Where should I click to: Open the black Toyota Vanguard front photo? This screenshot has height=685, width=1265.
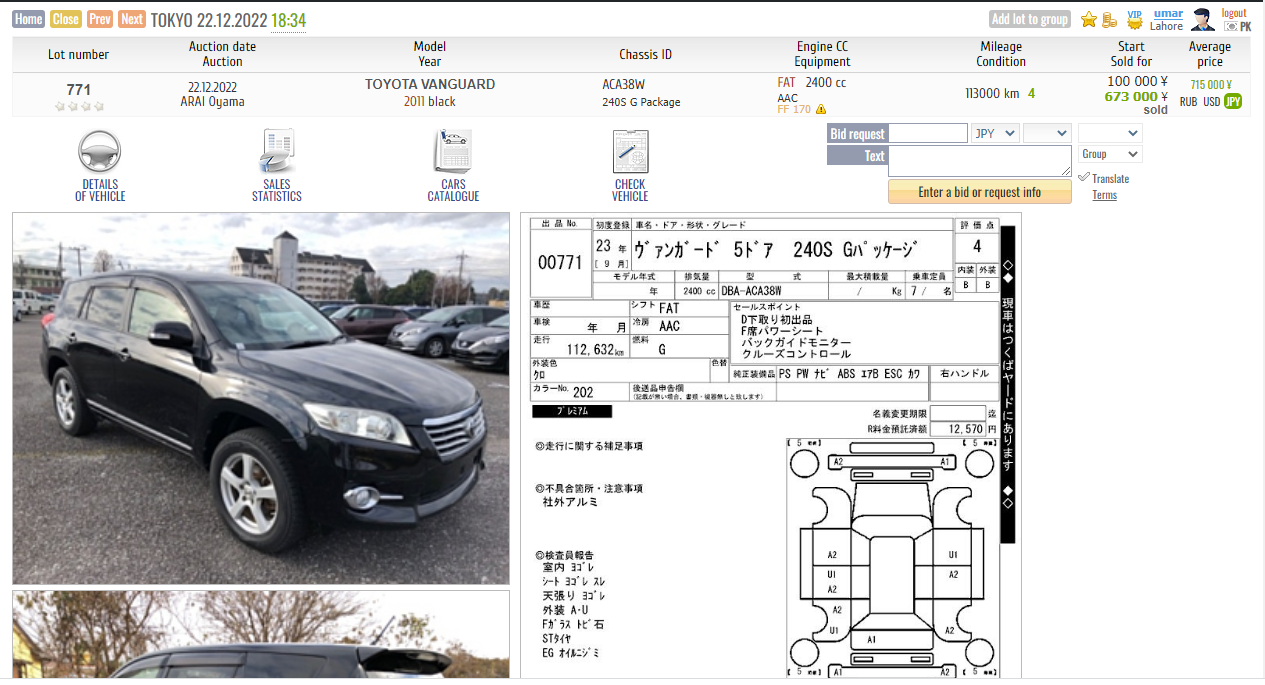click(261, 398)
